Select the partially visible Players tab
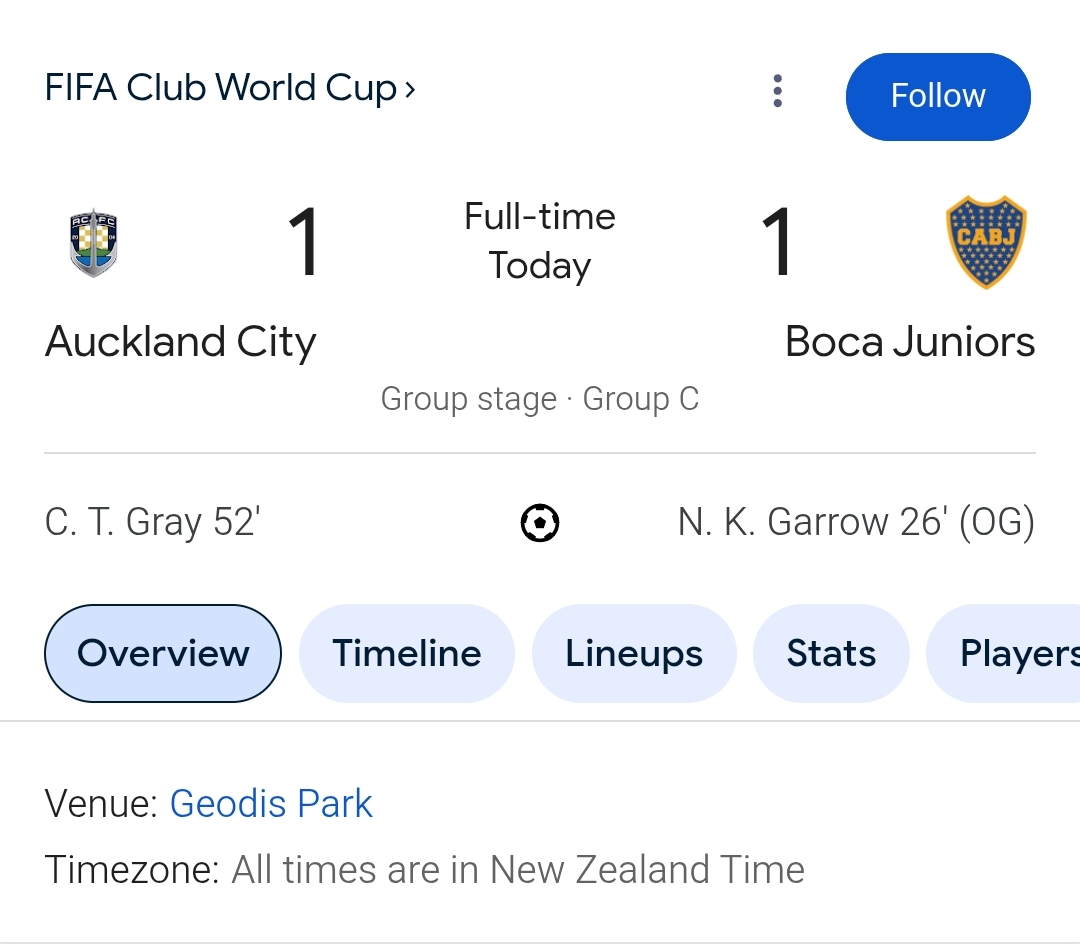Image resolution: width=1080 pixels, height=944 pixels. pos(1004,653)
